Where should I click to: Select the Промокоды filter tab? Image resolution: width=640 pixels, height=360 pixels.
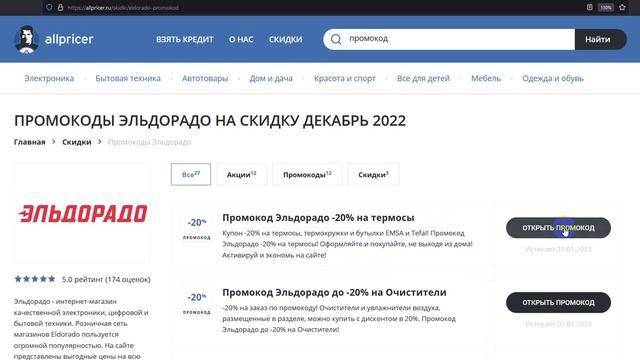coord(307,174)
